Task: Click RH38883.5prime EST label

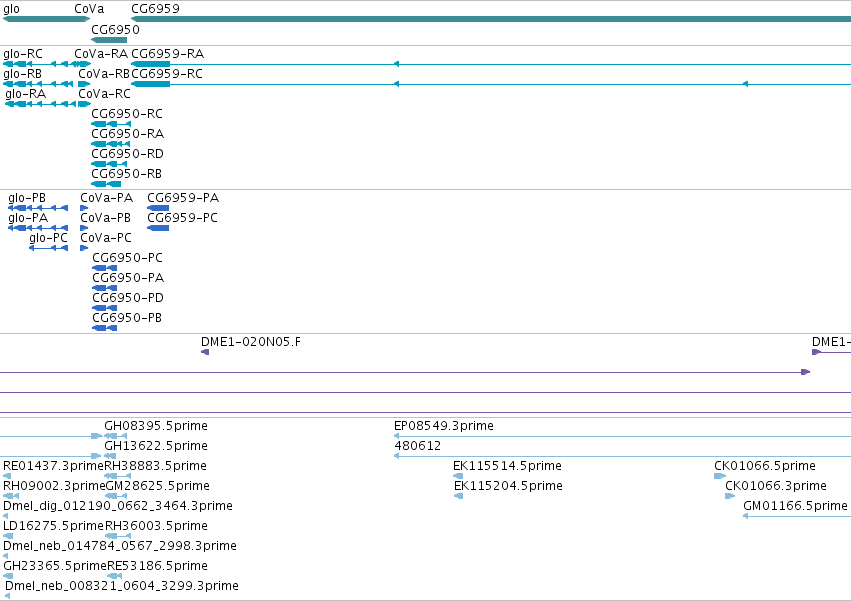Action: tap(156, 466)
